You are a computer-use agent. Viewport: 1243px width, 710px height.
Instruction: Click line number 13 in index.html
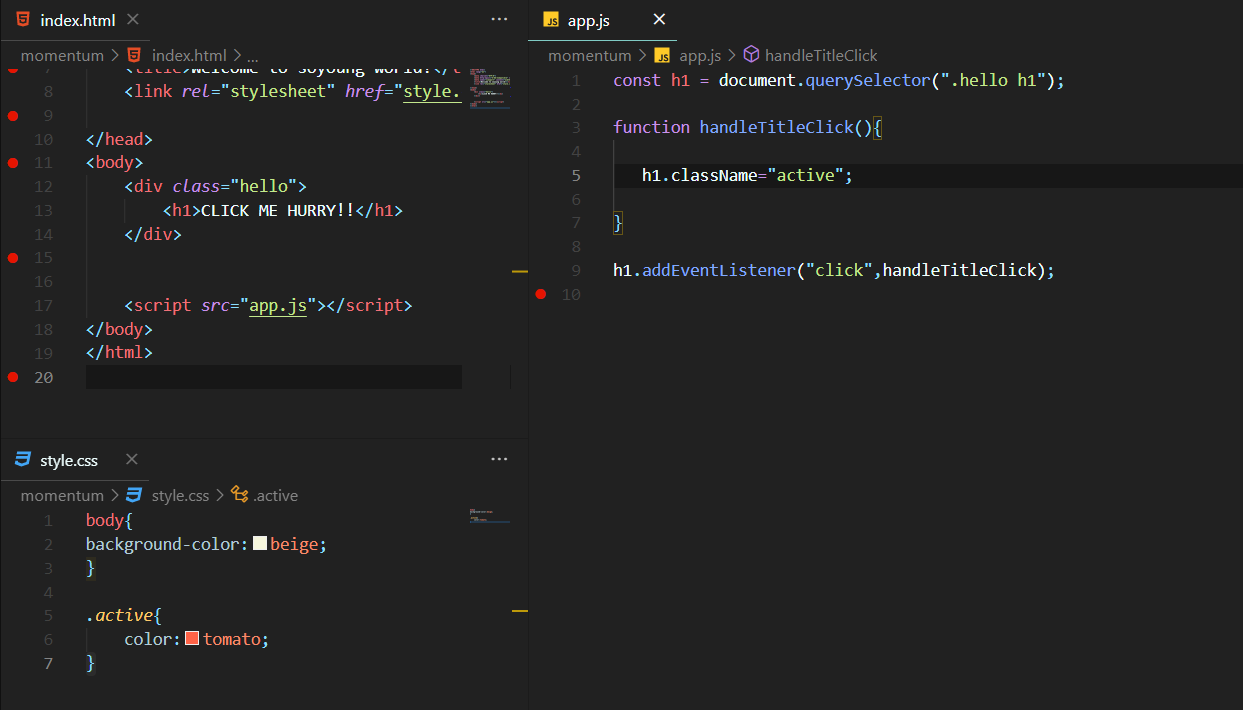pyautogui.click(x=43, y=210)
